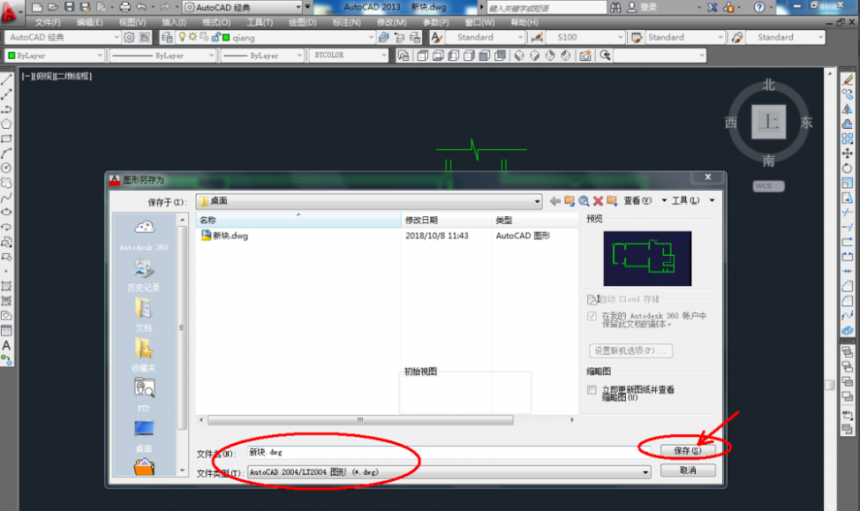
Task: Select FTP in places sidebar
Action: pyautogui.click(x=144, y=395)
